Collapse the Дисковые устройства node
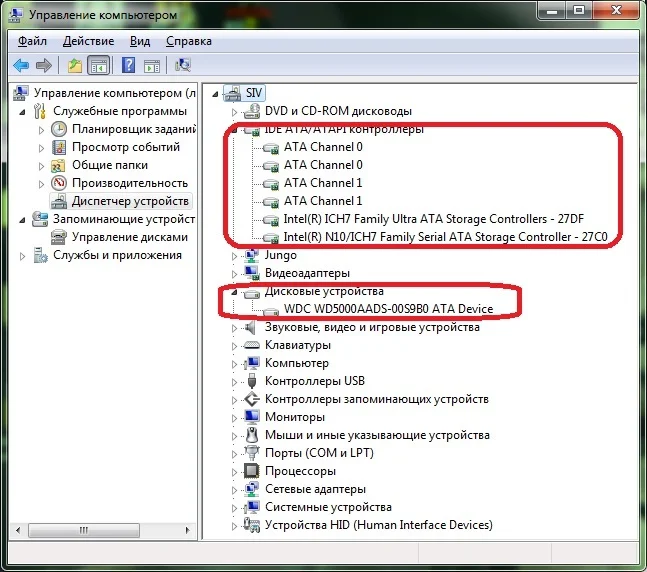 234,293
